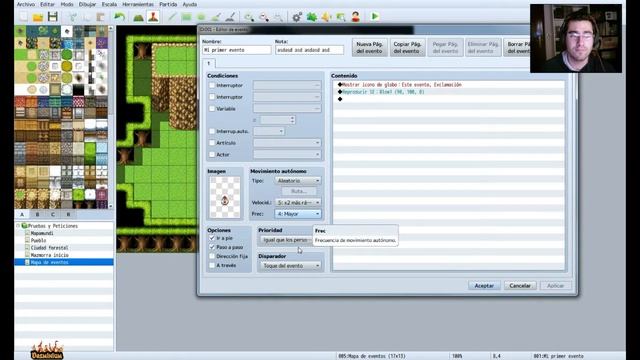Collapse the Pruebas y Peticiones tree node

pyautogui.click(x=18, y=226)
